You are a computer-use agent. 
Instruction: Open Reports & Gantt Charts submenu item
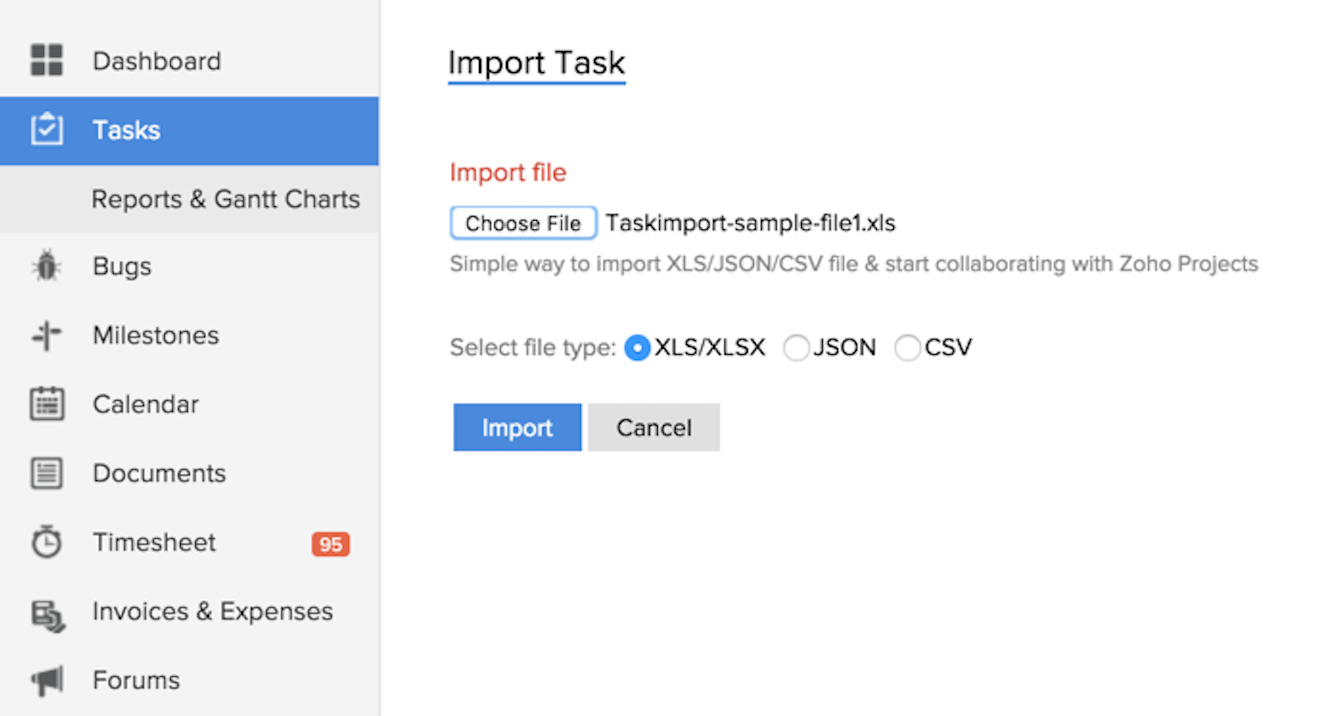pyautogui.click(x=225, y=199)
